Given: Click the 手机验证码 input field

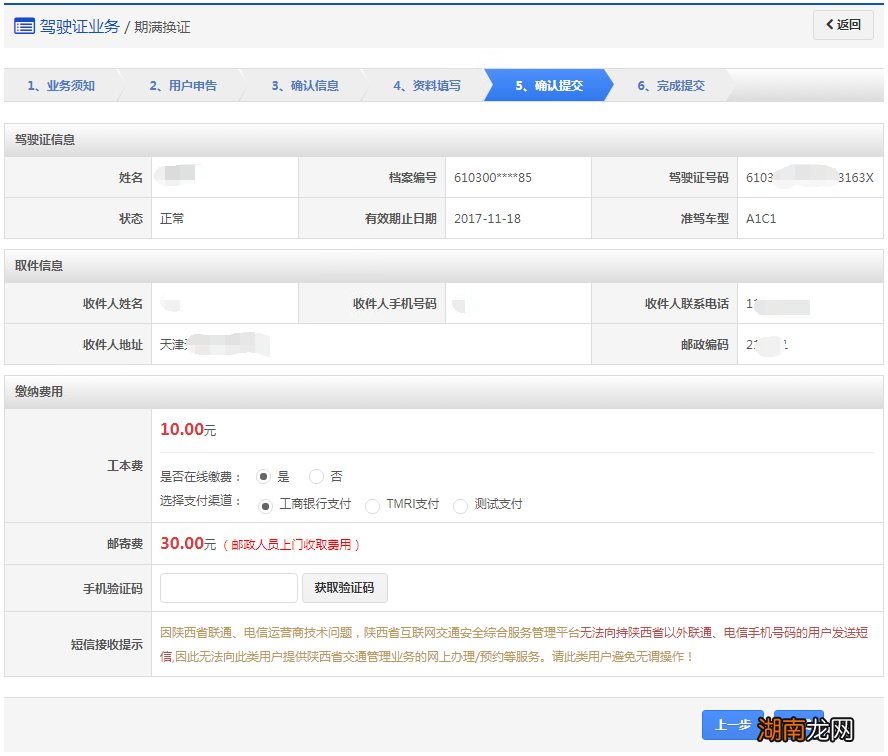Looking at the screenshot, I should coord(228,588).
